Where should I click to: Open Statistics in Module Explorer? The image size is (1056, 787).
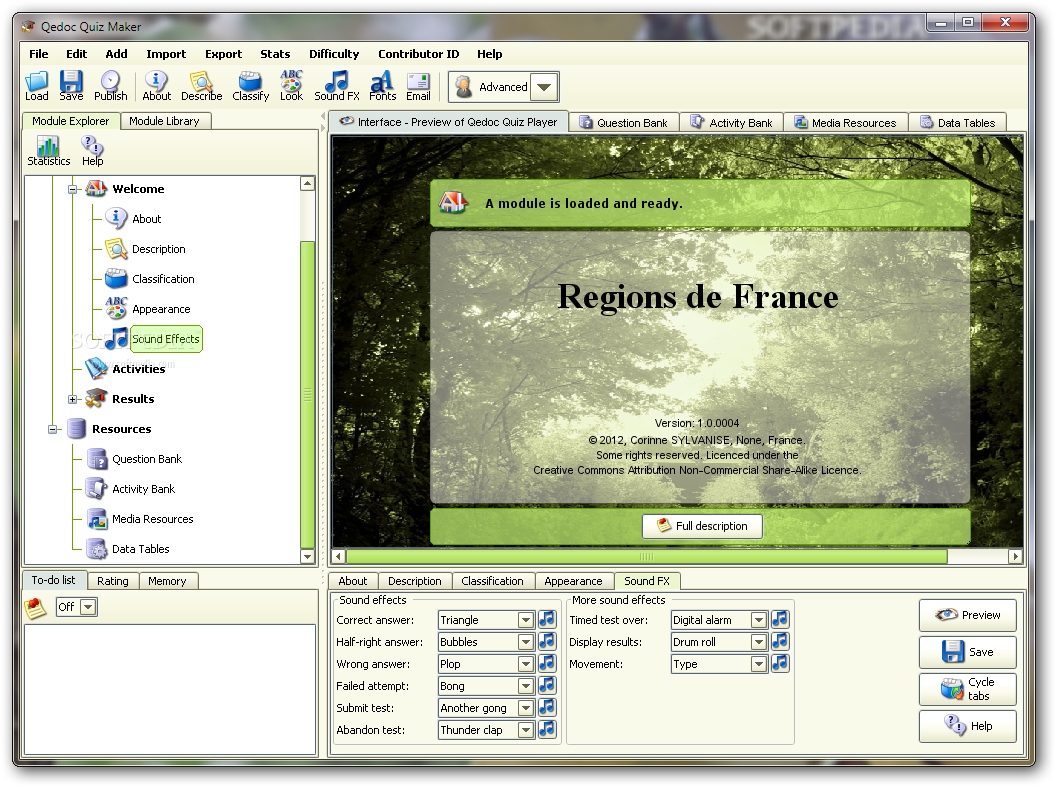coord(48,151)
